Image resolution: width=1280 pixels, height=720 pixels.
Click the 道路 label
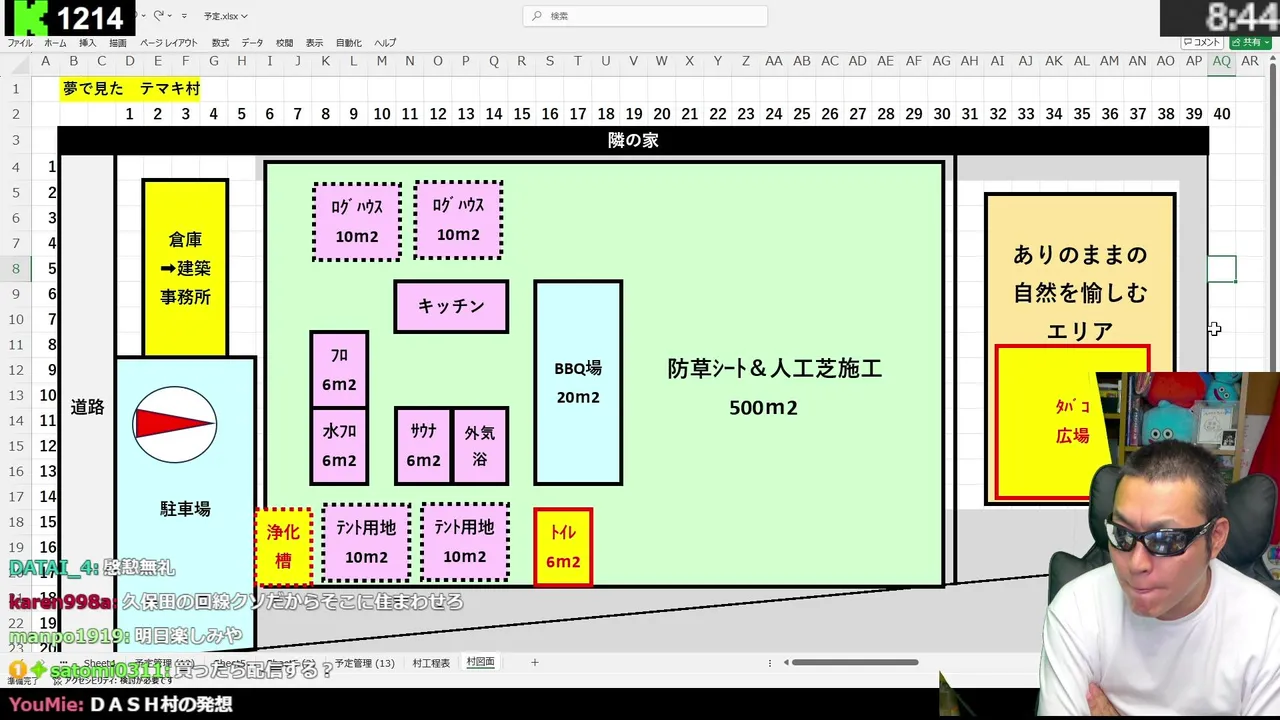click(x=87, y=407)
